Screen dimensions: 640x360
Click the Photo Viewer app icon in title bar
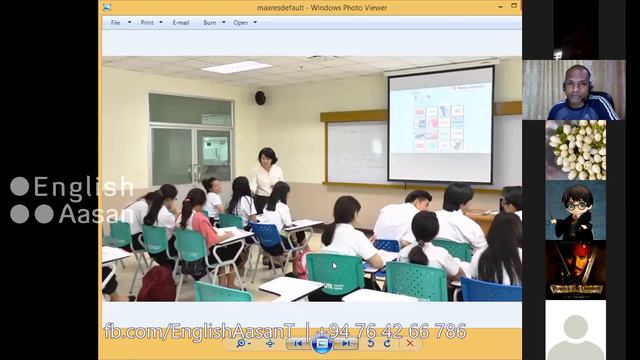(107, 7)
